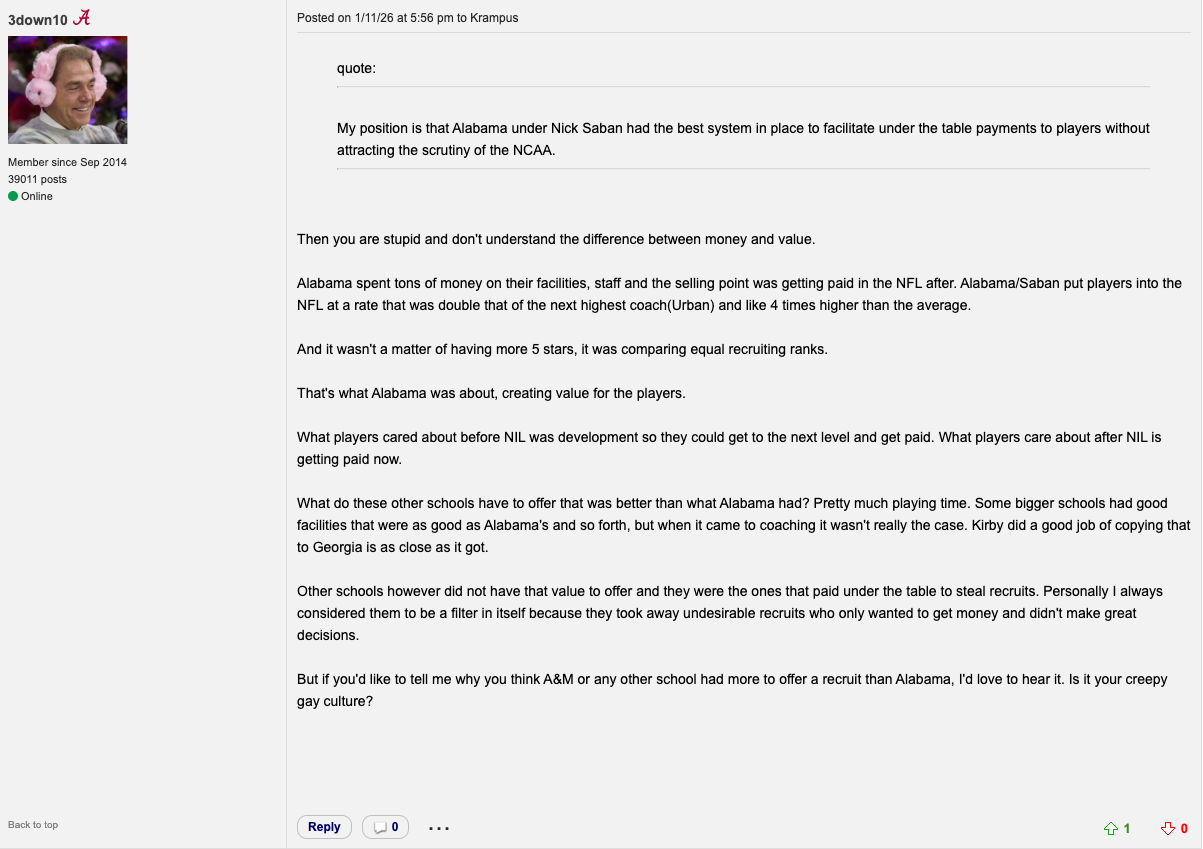Click the green Online status dot
1203x849 pixels.
pyautogui.click(x=13, y=196)
